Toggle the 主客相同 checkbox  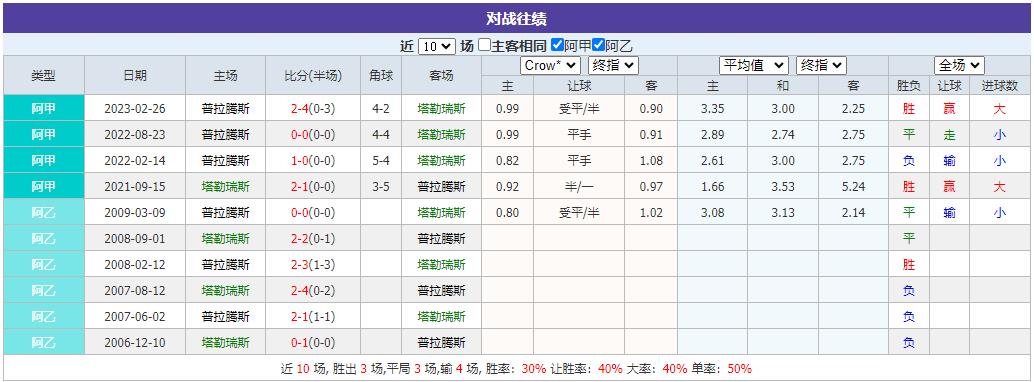click(485, 46)
